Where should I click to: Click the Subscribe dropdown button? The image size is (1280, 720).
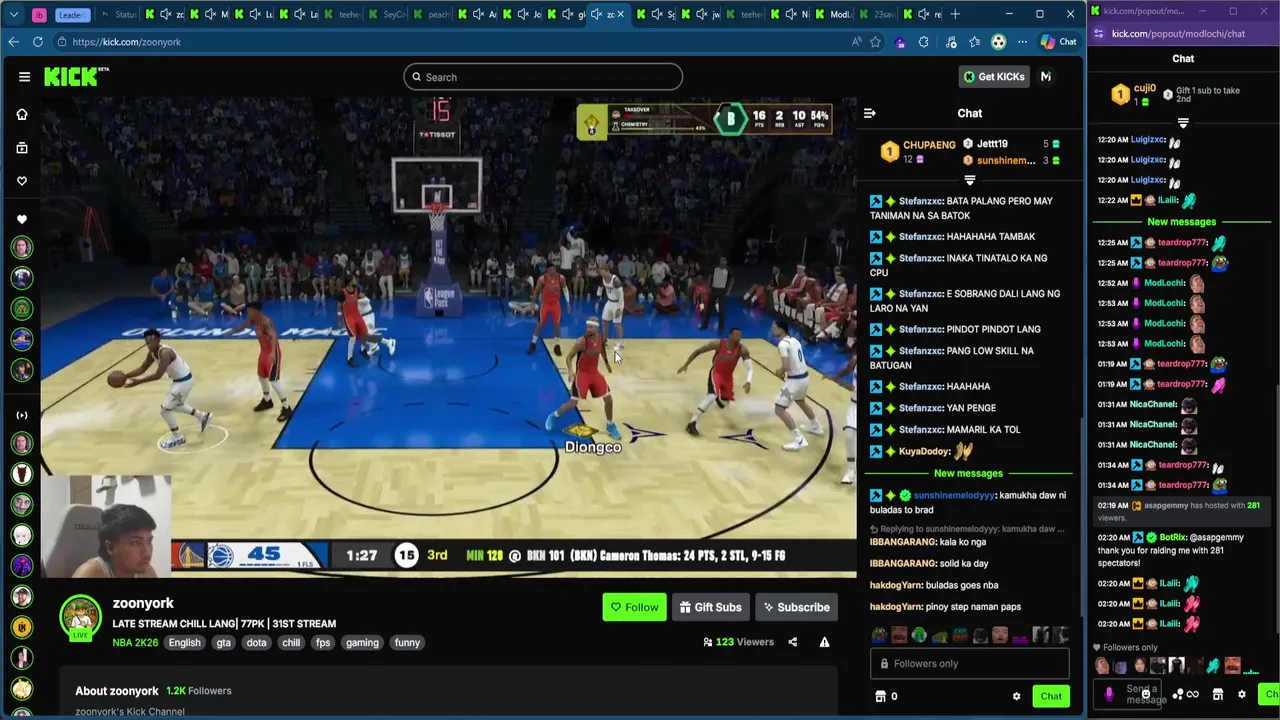coord(796,607)
